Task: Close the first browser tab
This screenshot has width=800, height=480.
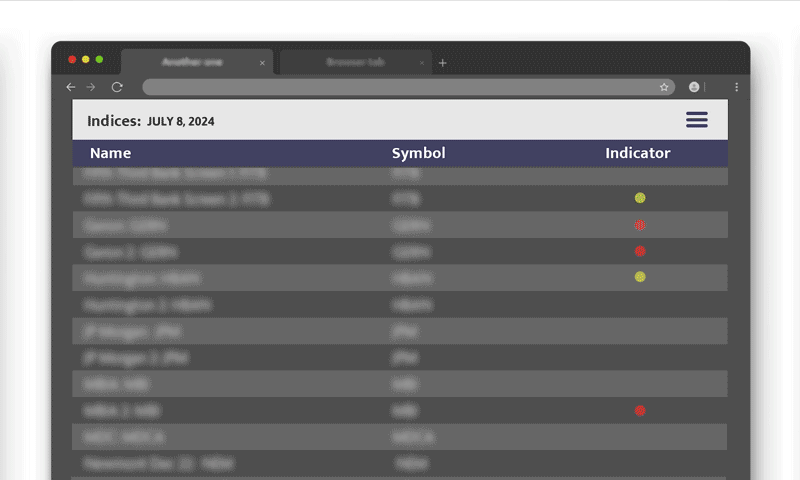Action: (262, 63)
